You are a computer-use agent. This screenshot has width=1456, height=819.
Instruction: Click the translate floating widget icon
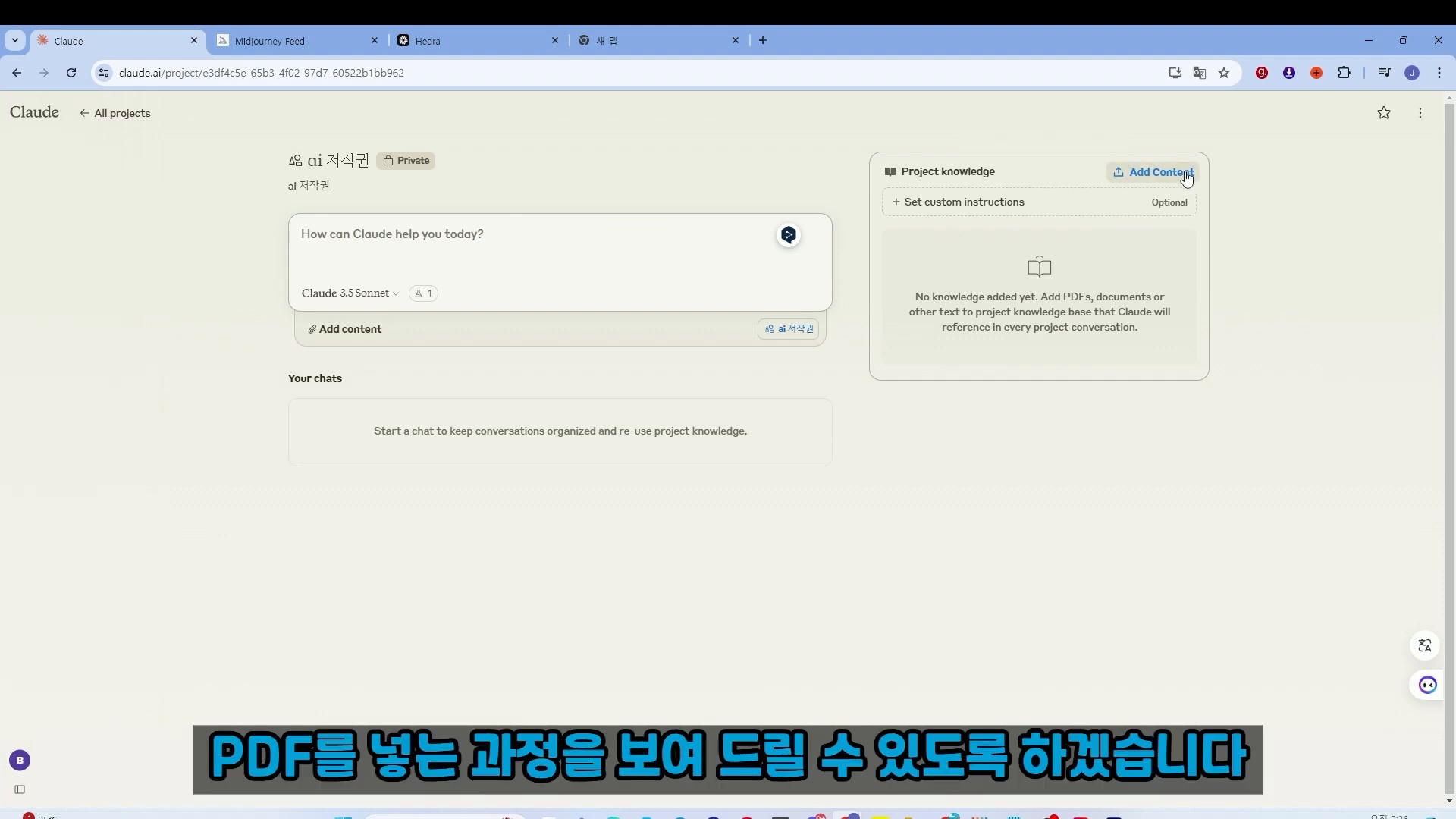[x=1425, y=646]
